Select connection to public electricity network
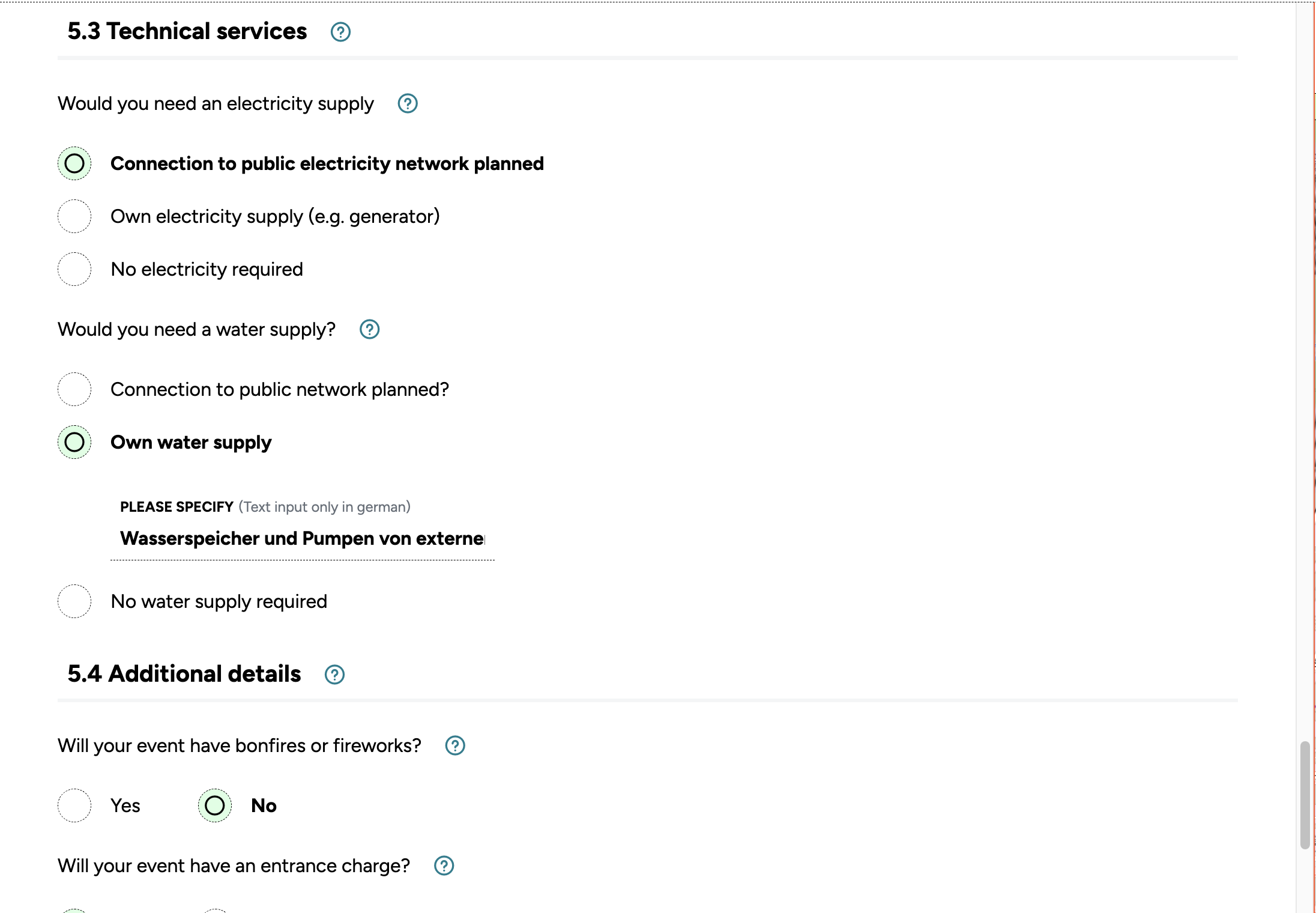Image resolution: width=1316 pixels, height=913 pixels. pyautogui.click(x=74, y=163)
